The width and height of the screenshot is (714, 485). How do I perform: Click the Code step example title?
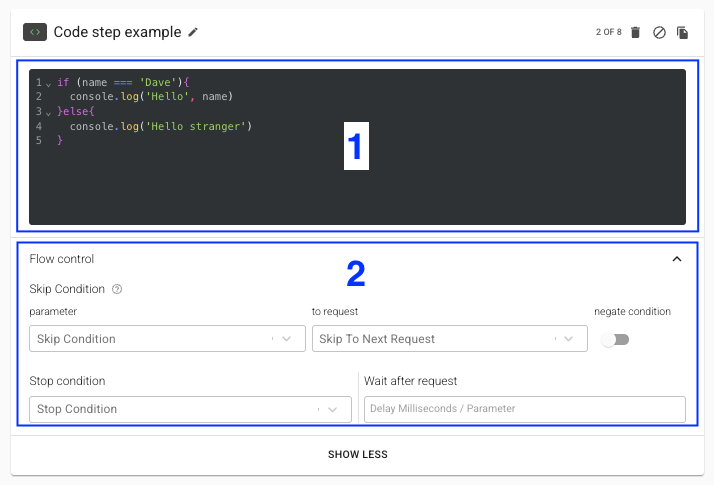click(x=117, y=32)
